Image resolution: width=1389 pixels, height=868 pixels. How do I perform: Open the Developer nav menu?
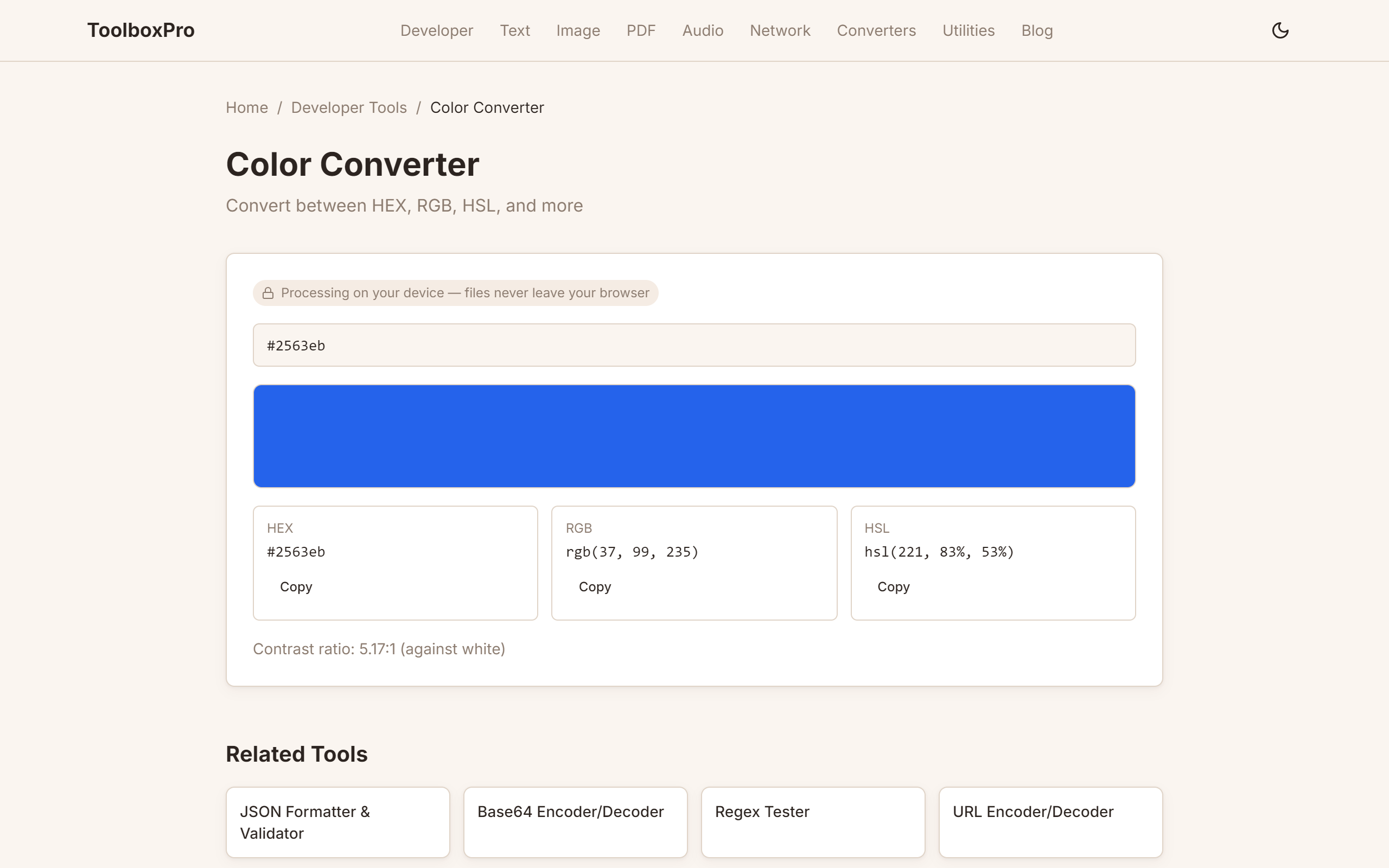point(437,30)
